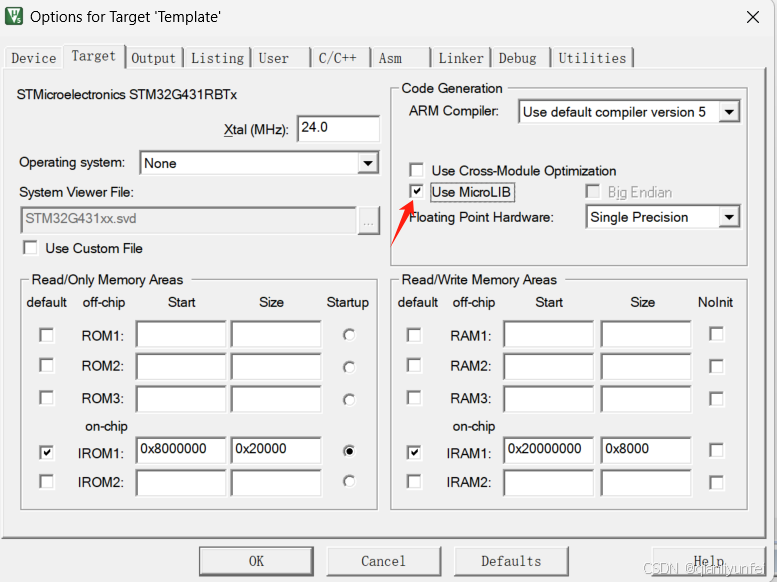
Task: Click the RAM3 Size field
Action: click(646, 399)
